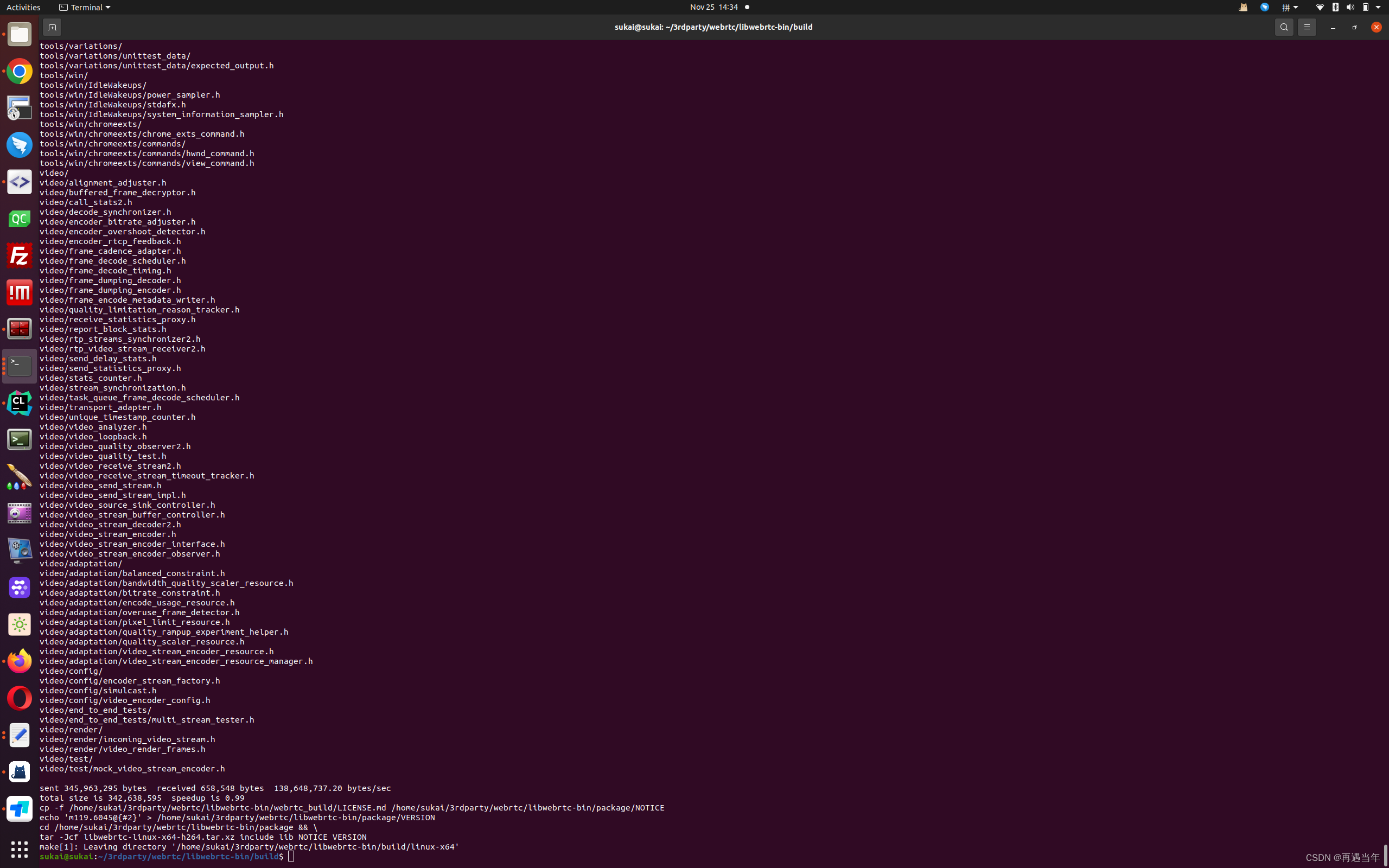Open the Files manager from the dock
The image size is (1389, 868).
tap(19, 34)
